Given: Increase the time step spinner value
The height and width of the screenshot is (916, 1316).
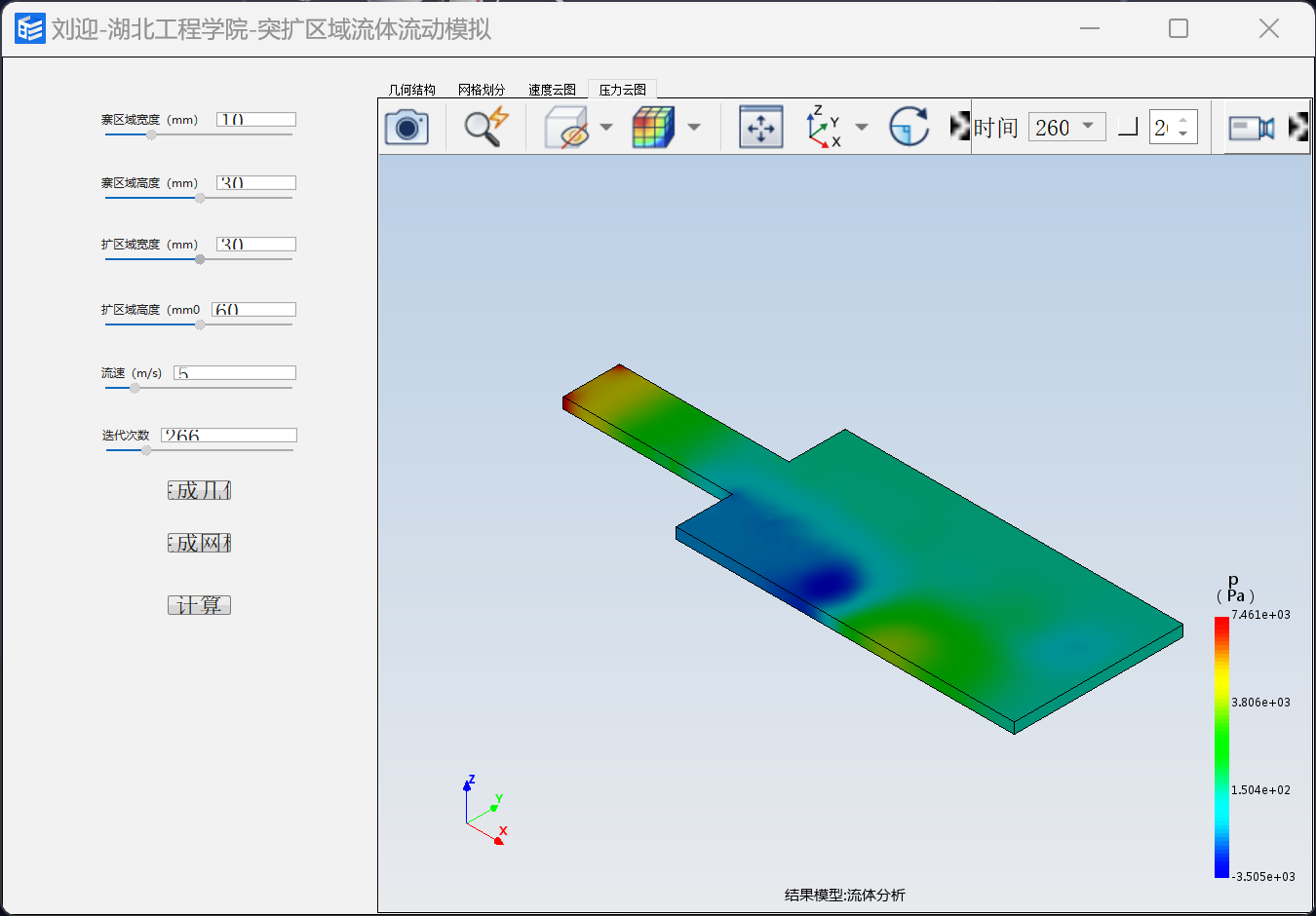Looking at the screenshot, I should (1183, 121).
